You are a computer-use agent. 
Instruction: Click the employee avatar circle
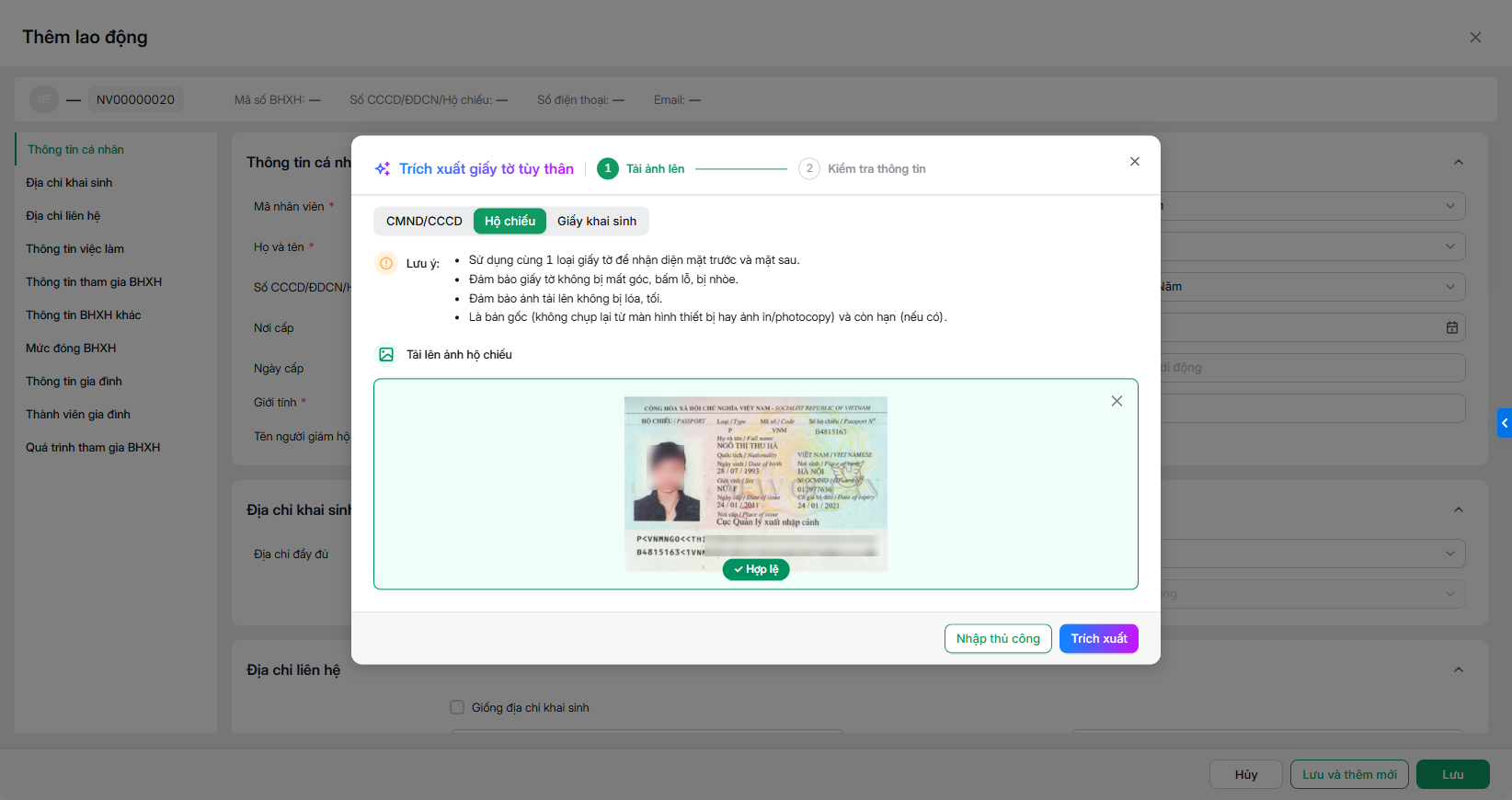pos(44,99)
